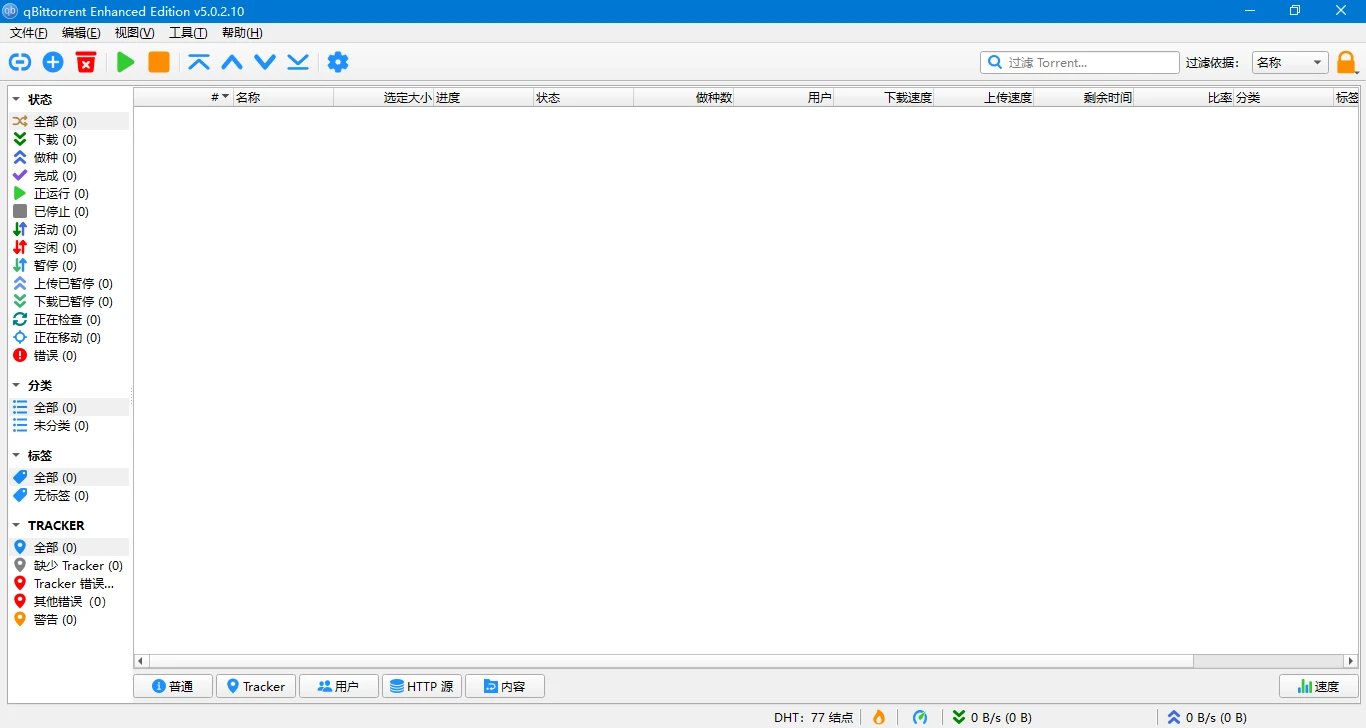Image resolution: width=1366 pixels, height=728 pixels.
Task: Collapse the 状态 sidebar section
Action: pos(16,99)
